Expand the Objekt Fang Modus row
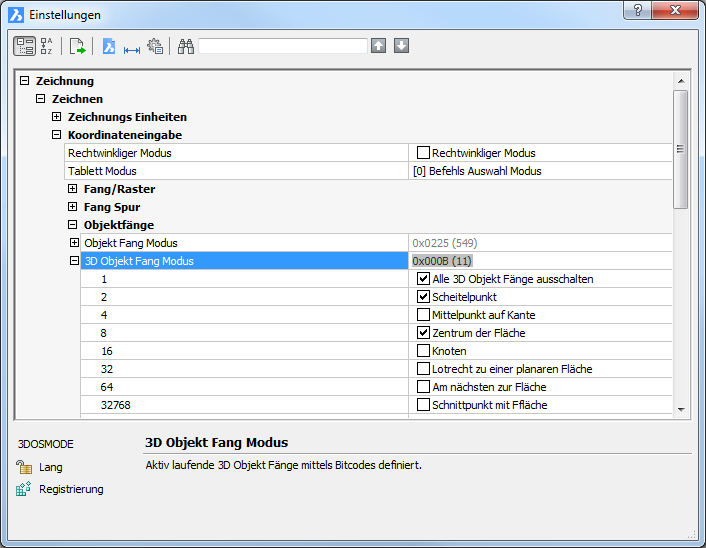The image size is (706, 548). pos(74,243)
